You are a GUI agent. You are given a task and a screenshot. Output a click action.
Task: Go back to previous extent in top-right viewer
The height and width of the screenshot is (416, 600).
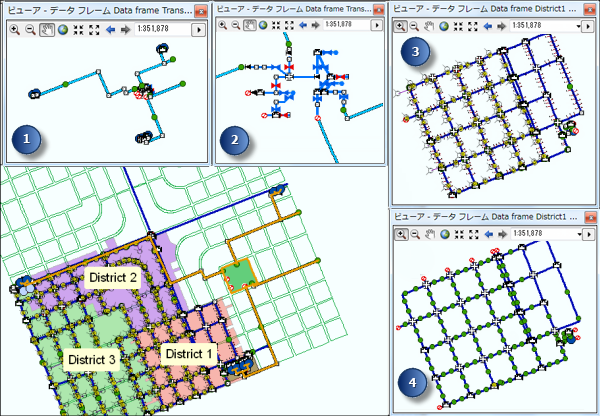[x=488, y=26]
